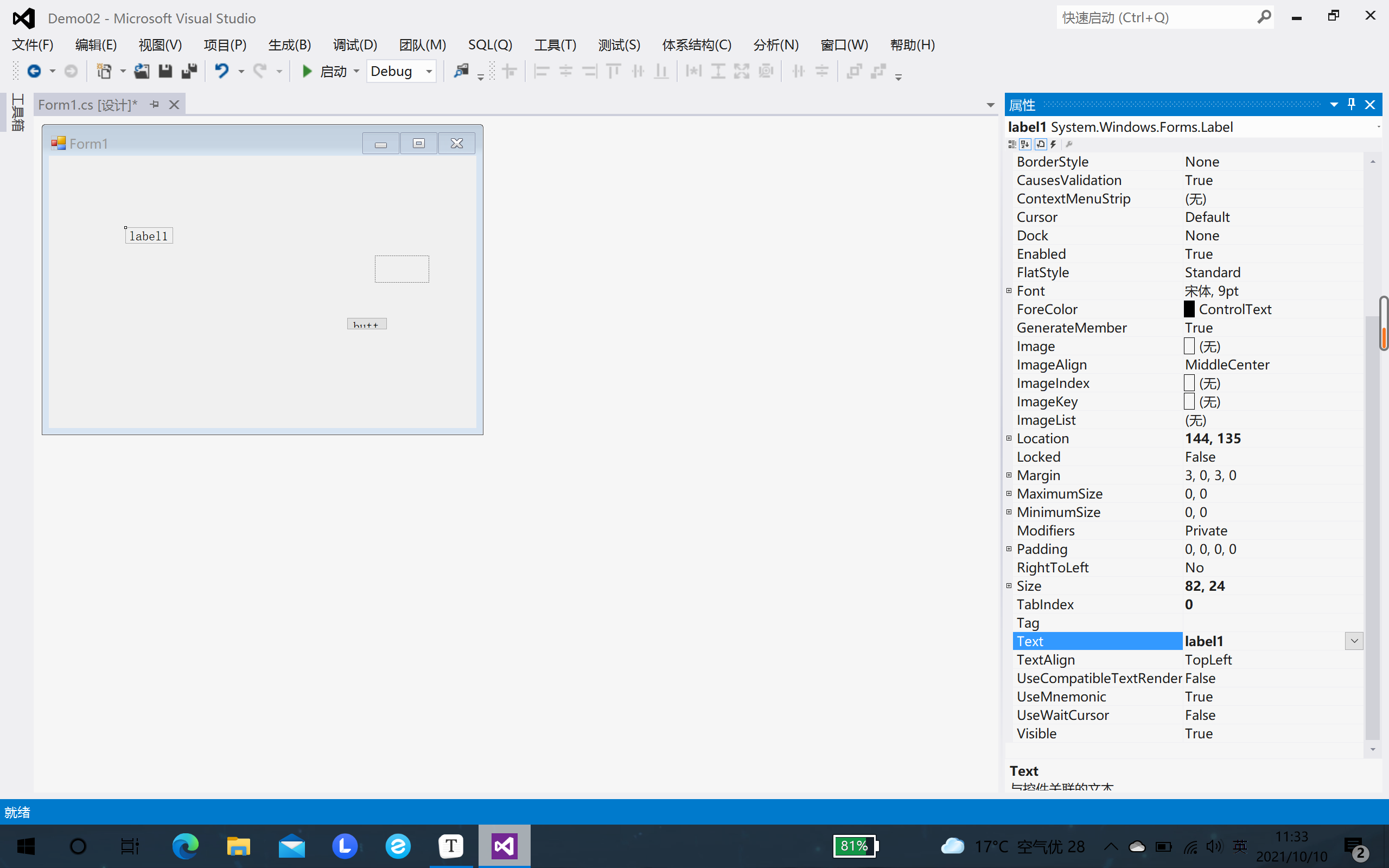
Task: Open the Mail app from the taskbar
Action: pyautogui.click(x=291, y=846)
